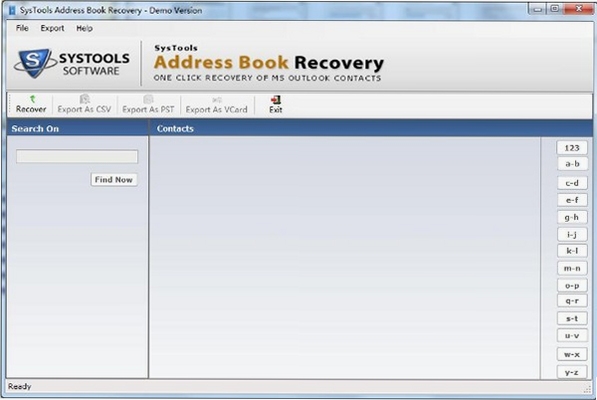Choose the m-n contact filter
Screen dimensions: 597x400
click(572, 268)
